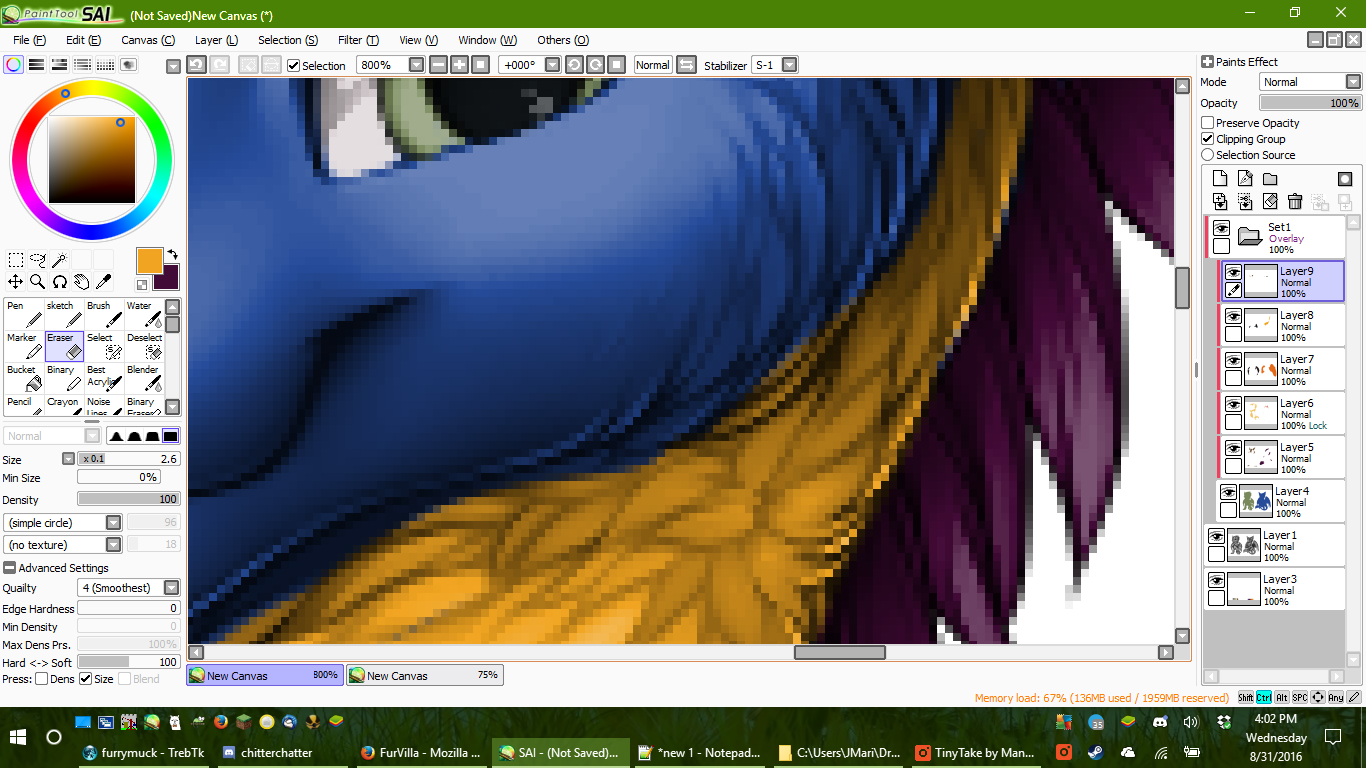Expand the Stabilizer S-1 dropdown
This screenshot has width=1366, height=768.
[789, 65]
